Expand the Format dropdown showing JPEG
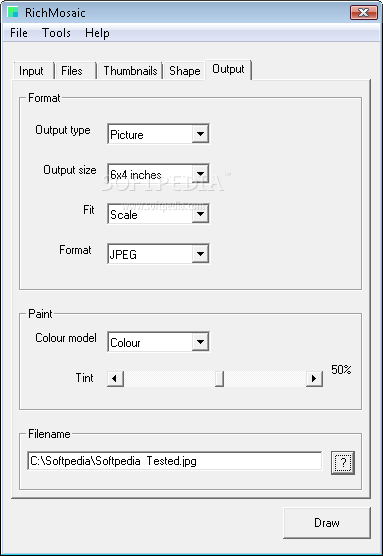The width and height of the screenshot is (383, 556). click(x=158, y=254)
